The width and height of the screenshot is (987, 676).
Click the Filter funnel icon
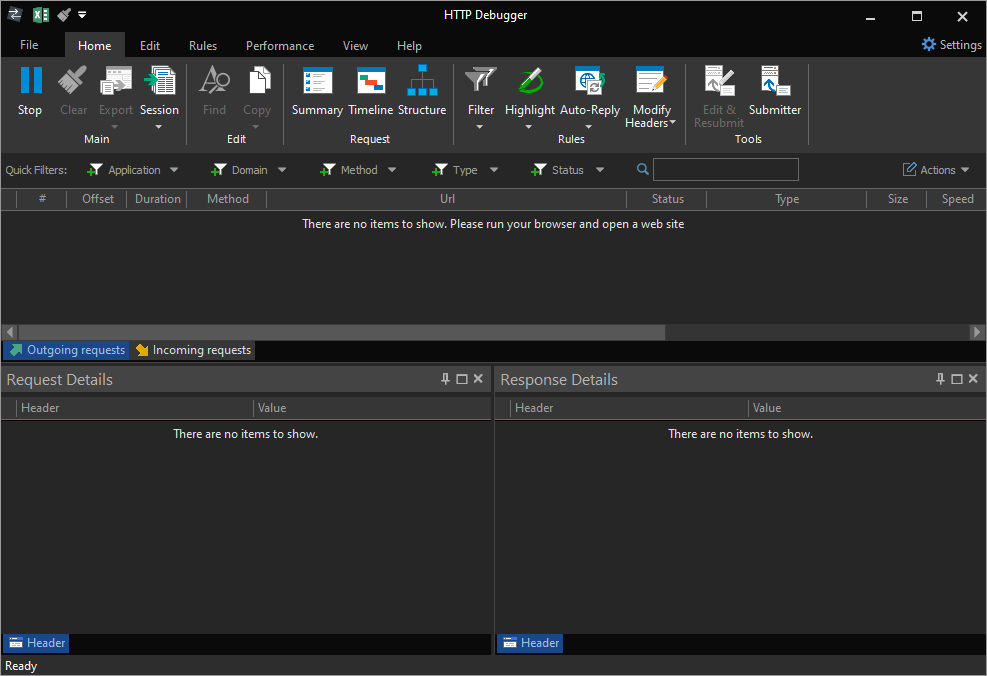tap(480, 81)
